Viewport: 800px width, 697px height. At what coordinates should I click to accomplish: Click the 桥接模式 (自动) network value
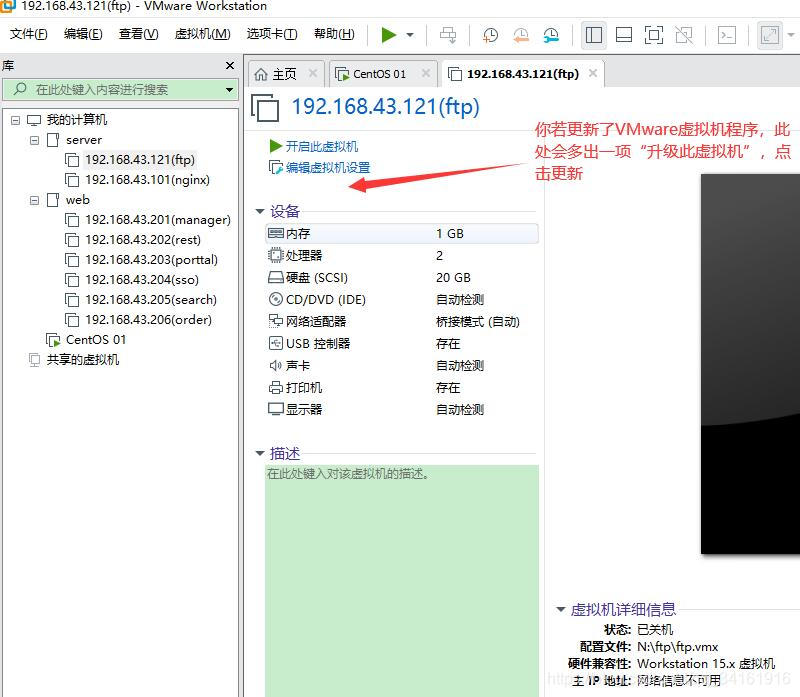(478, 321)
